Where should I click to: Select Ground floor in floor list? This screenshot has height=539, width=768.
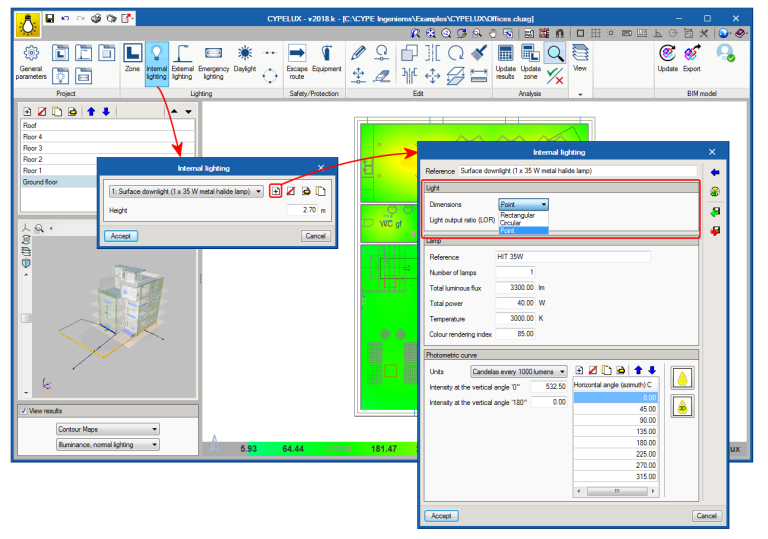click(x=42, y=182)
